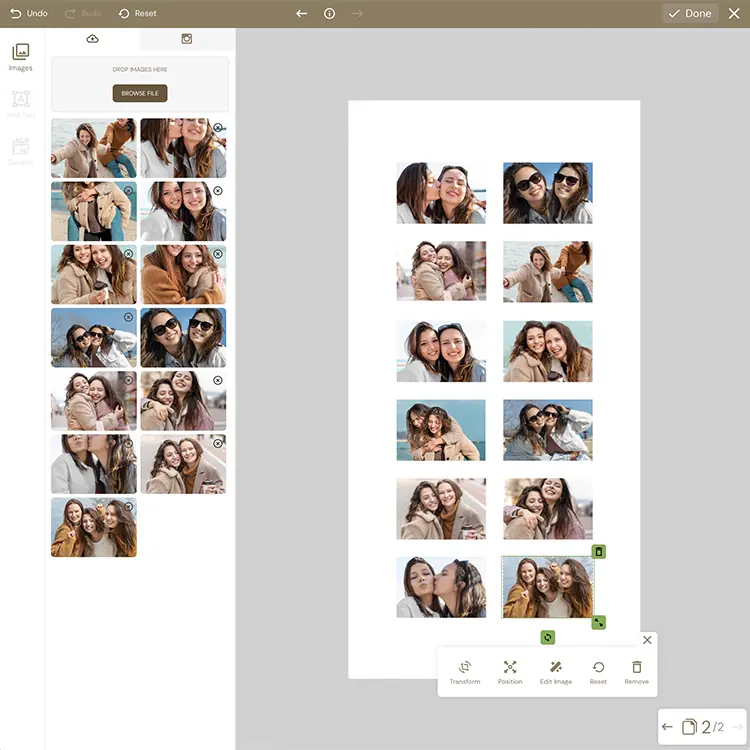Select the plaid headband kiss photo on canvas
The image size is (750, 750).
point(441,587)
